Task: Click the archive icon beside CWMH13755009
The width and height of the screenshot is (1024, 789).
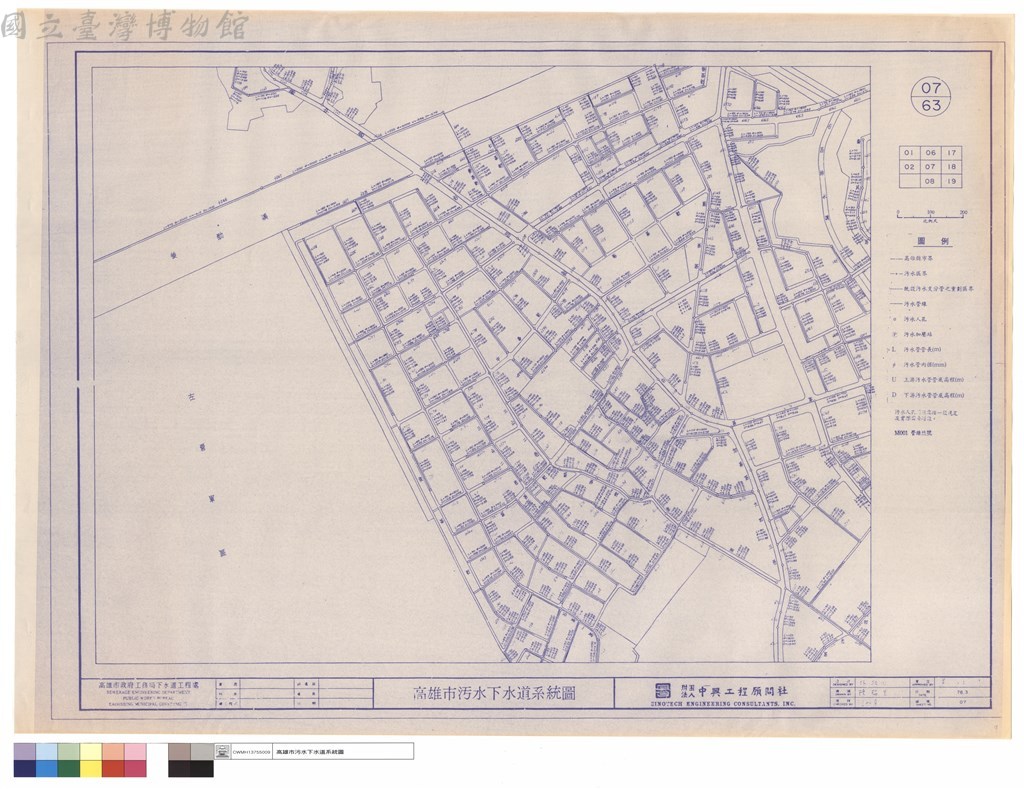Action: coord(222,752)
